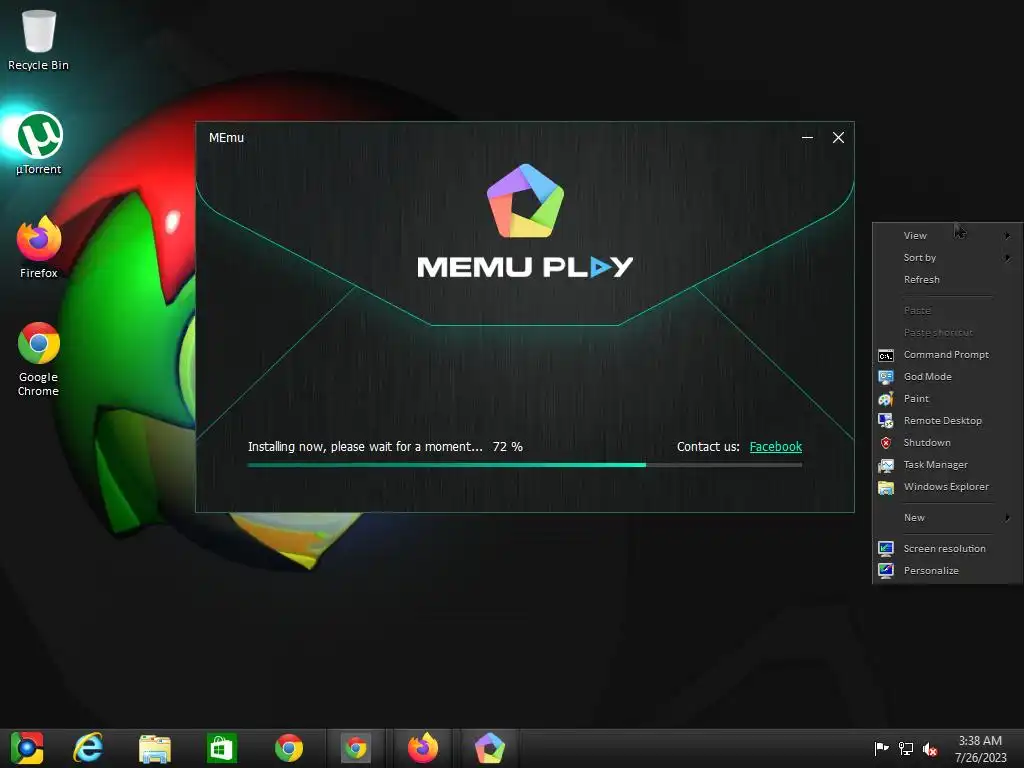Viewport: 1024px width, 768px height.
Task: Select Shutdown from the context menu
Action: pos(948,443)
